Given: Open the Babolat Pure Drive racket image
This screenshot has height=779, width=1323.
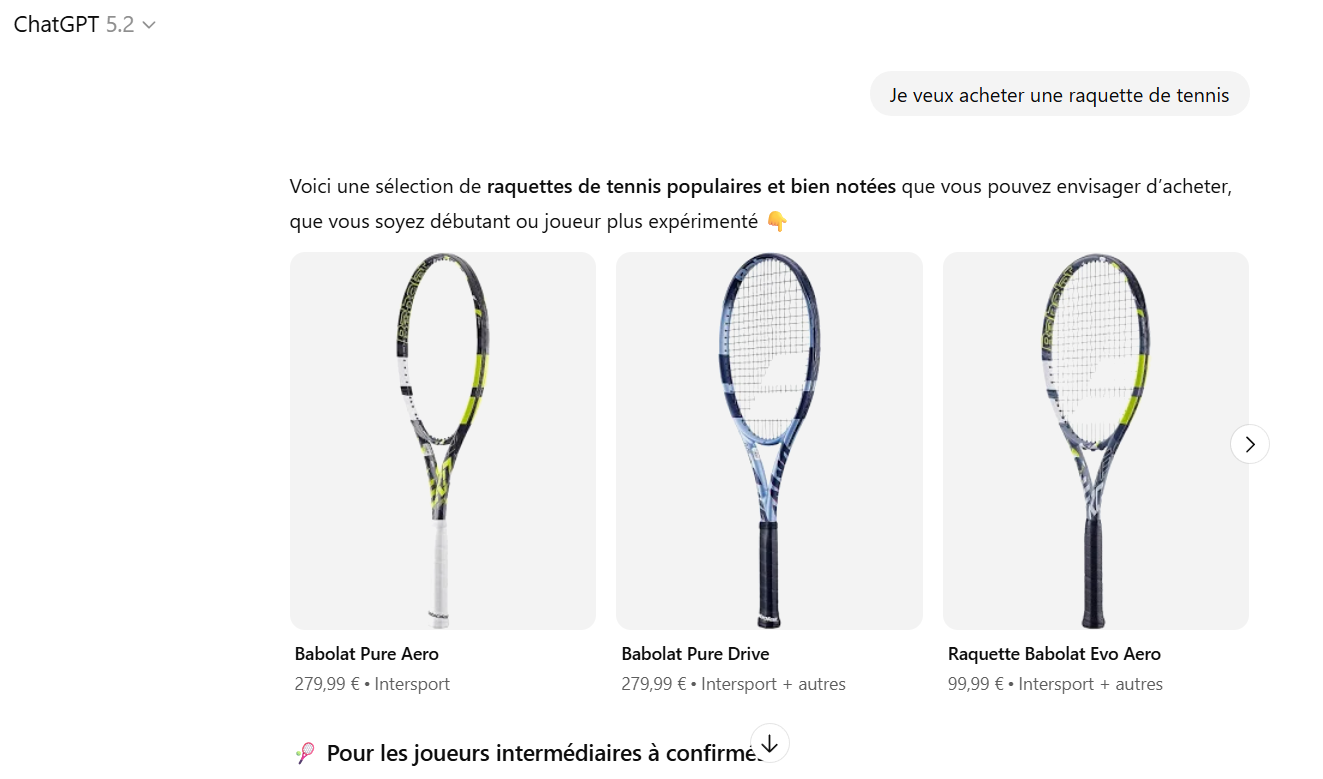Looking at the screenshot, I should (769, 441).
